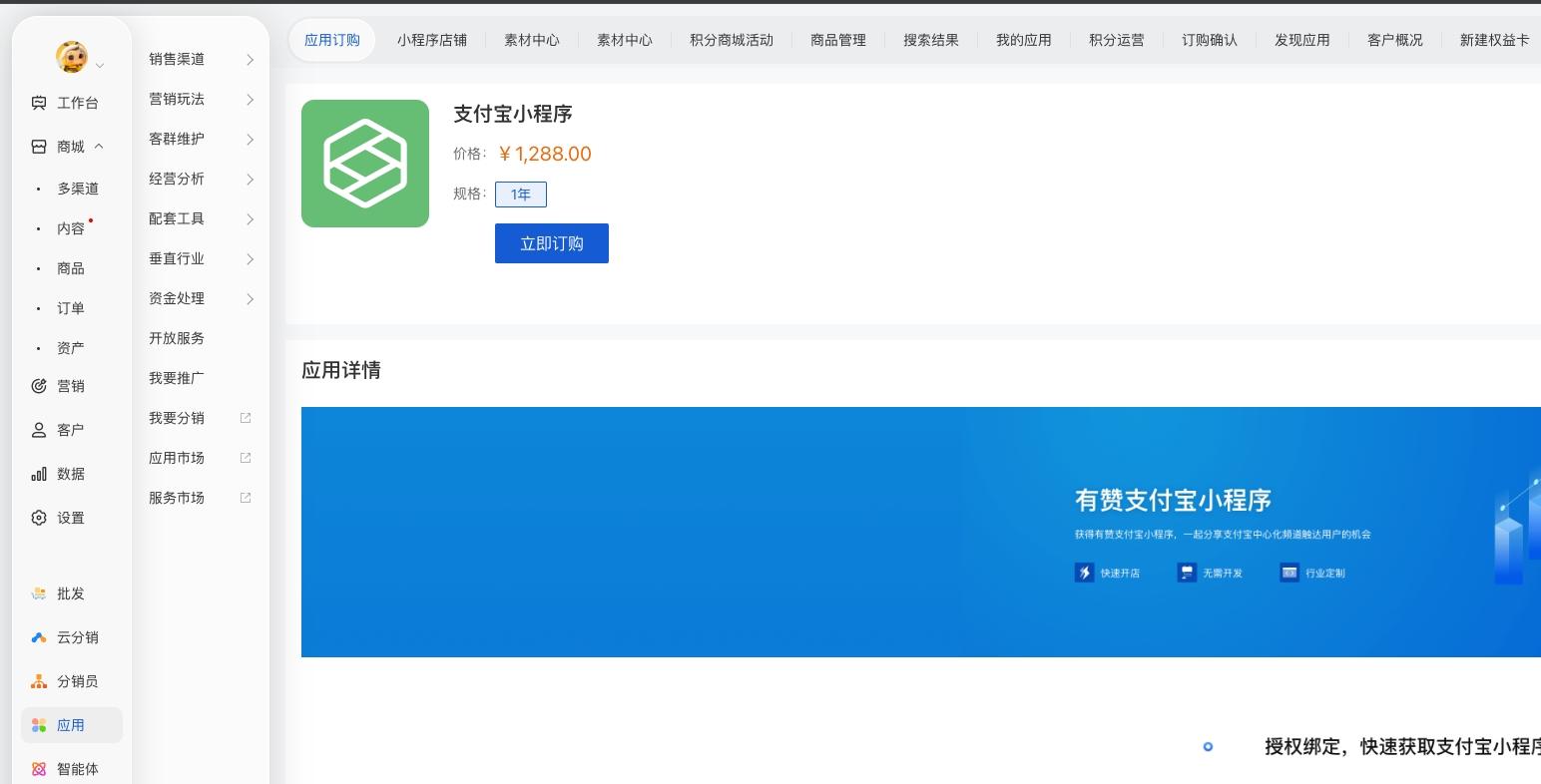Click the 应用 apps icon
This screenshot has width=1541, height=784.
[39, 725]
